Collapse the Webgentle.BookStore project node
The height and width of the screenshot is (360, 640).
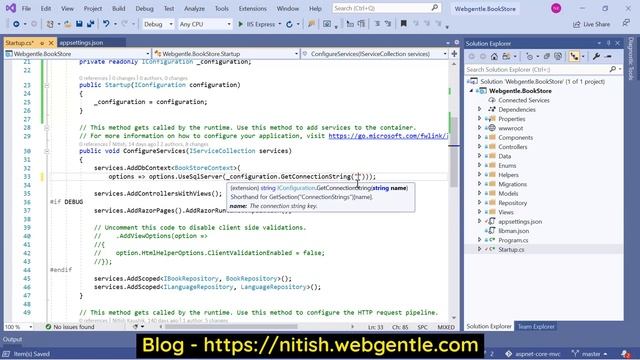[471, 91]
